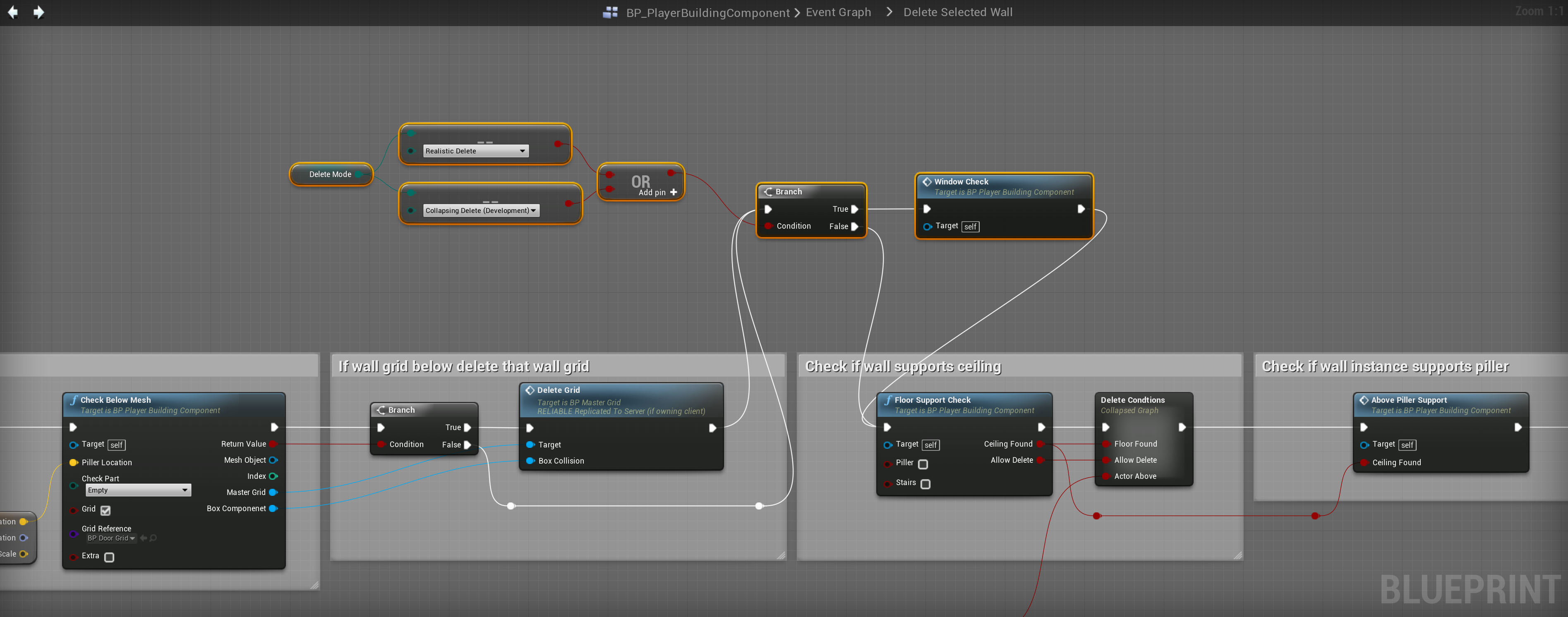Screen dimensions: 1568x617
Task: Click the Branch True execution pin near Window Check
Action: (x=854, y=209)
